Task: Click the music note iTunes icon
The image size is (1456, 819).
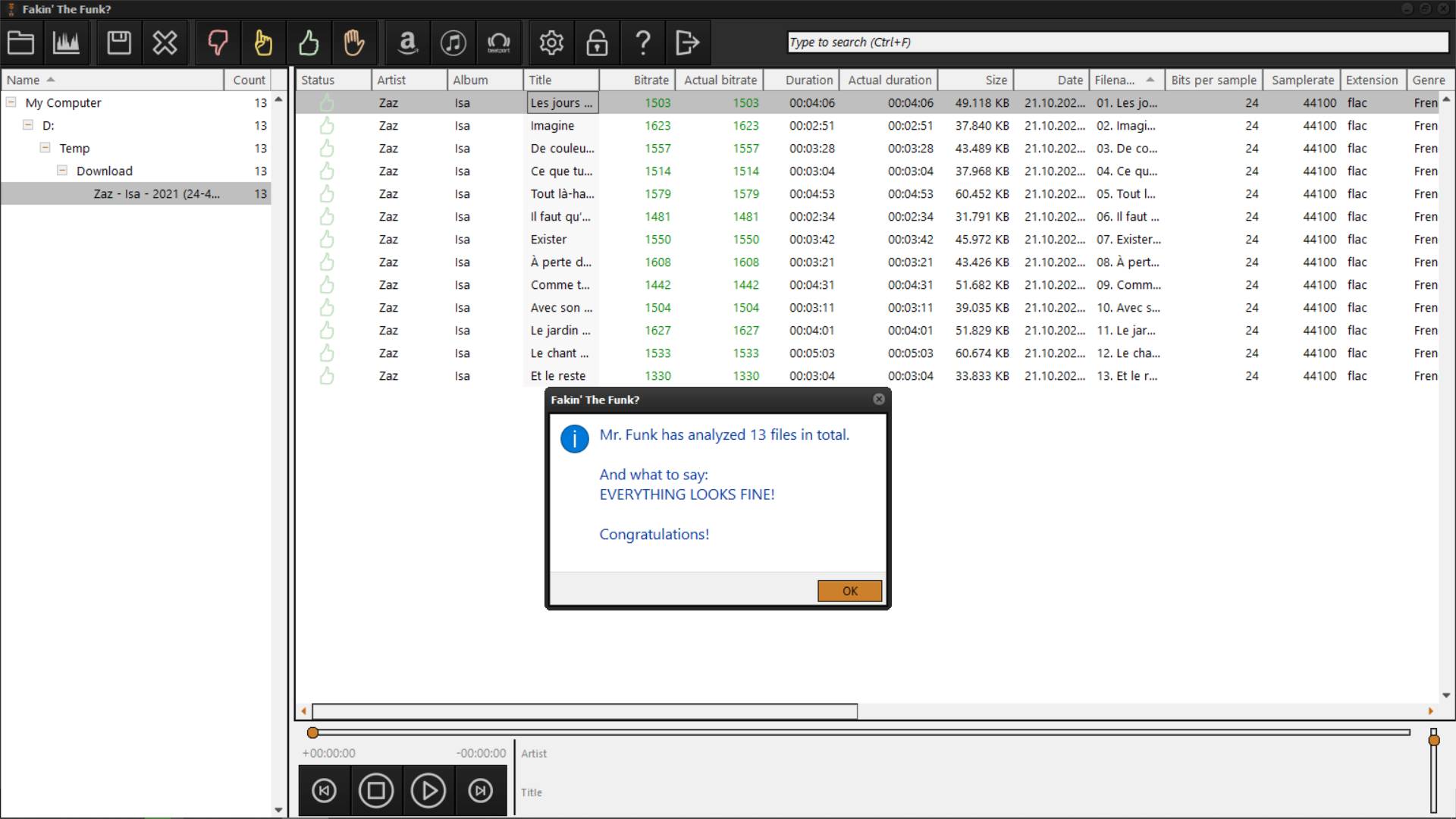Action: 453,42
